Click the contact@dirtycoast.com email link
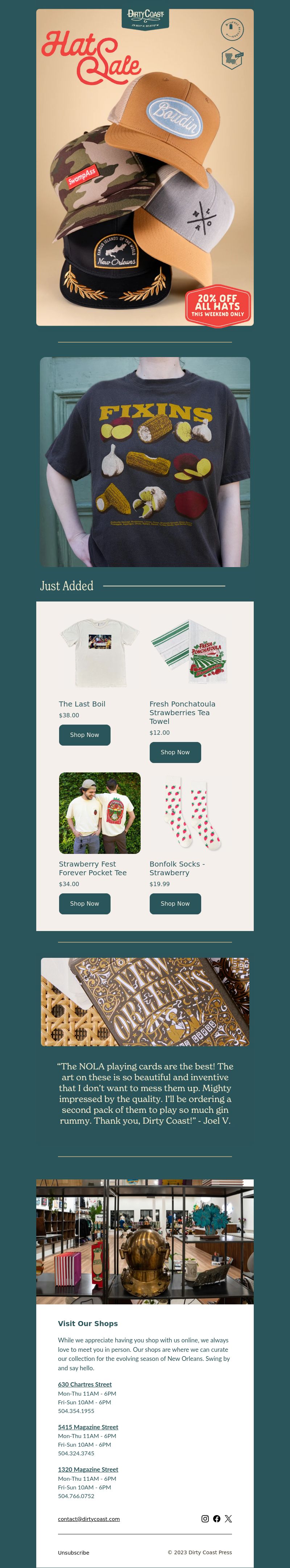 coord(89,1519)
